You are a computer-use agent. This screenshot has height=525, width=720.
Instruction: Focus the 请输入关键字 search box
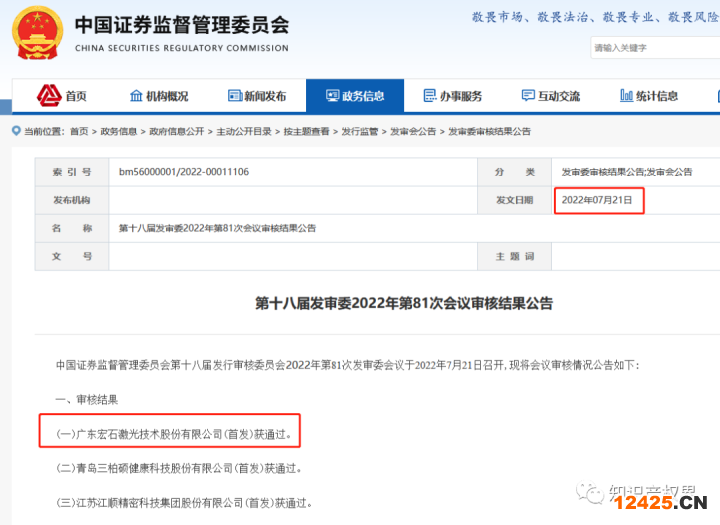pyautogui.click(x=650, y=47)
